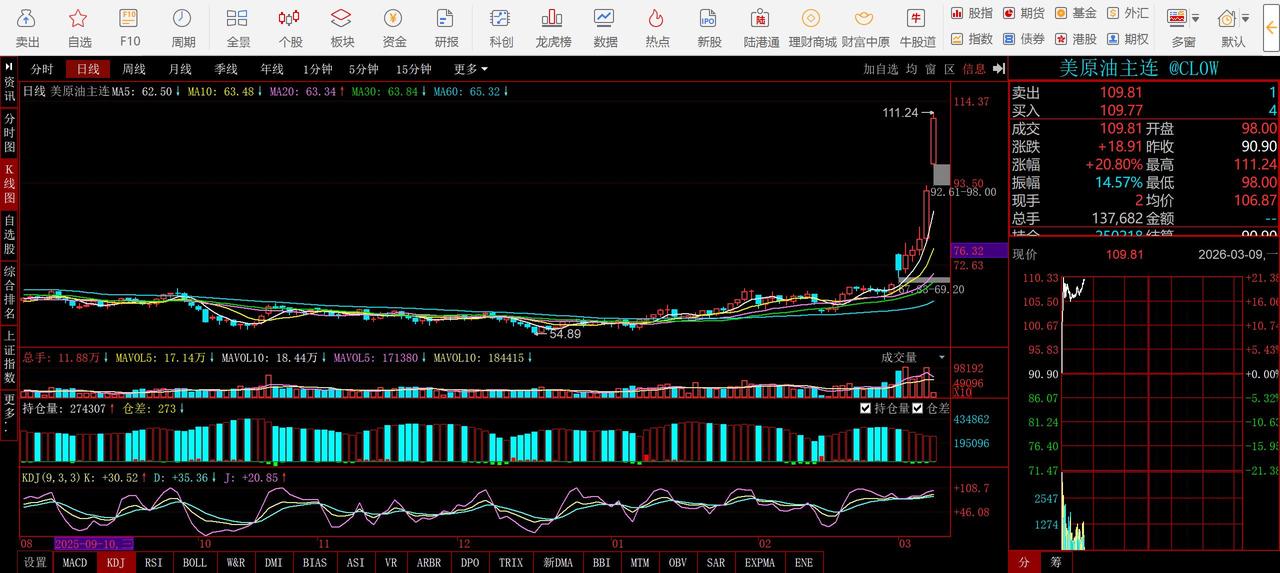This screenshot has height=573, width=1280.
Task: Select the 周期 clock icon
Action: [183, 27]
